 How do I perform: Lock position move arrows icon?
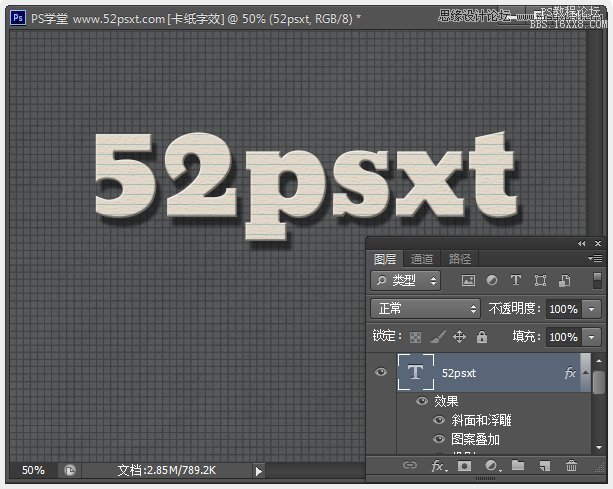(459, 337)
